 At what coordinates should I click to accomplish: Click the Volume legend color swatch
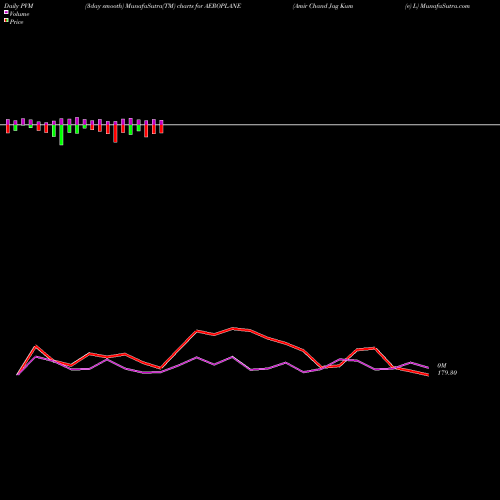[6, 13]
